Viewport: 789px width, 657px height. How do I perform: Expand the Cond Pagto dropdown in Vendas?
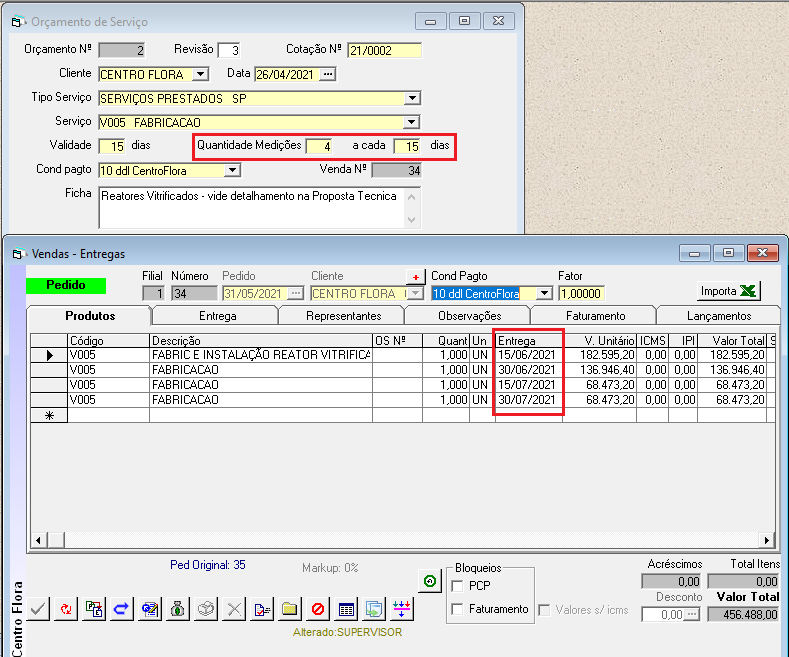(544, 293)
